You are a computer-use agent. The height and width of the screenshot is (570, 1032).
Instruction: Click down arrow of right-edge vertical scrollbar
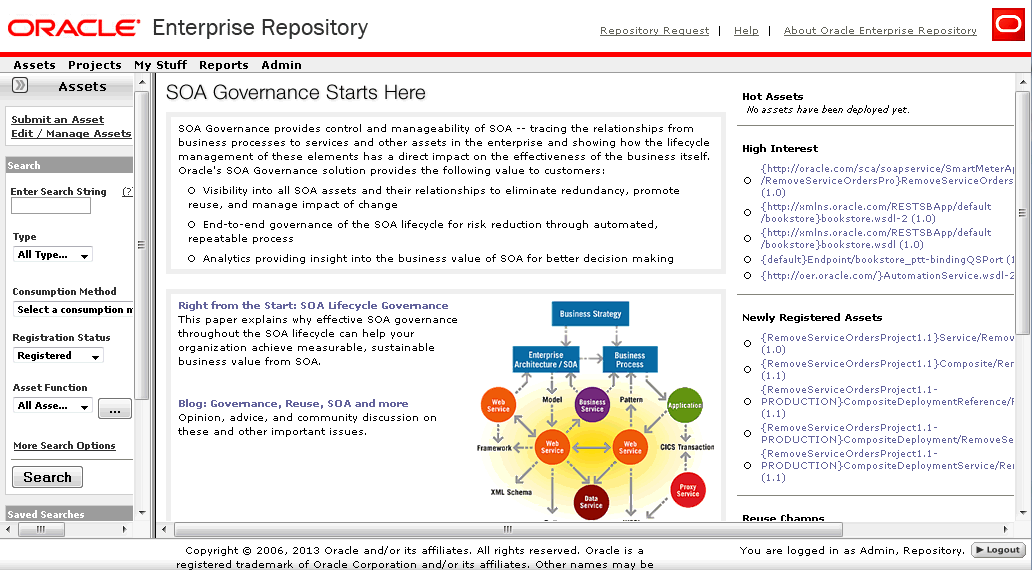(1022, 512)
